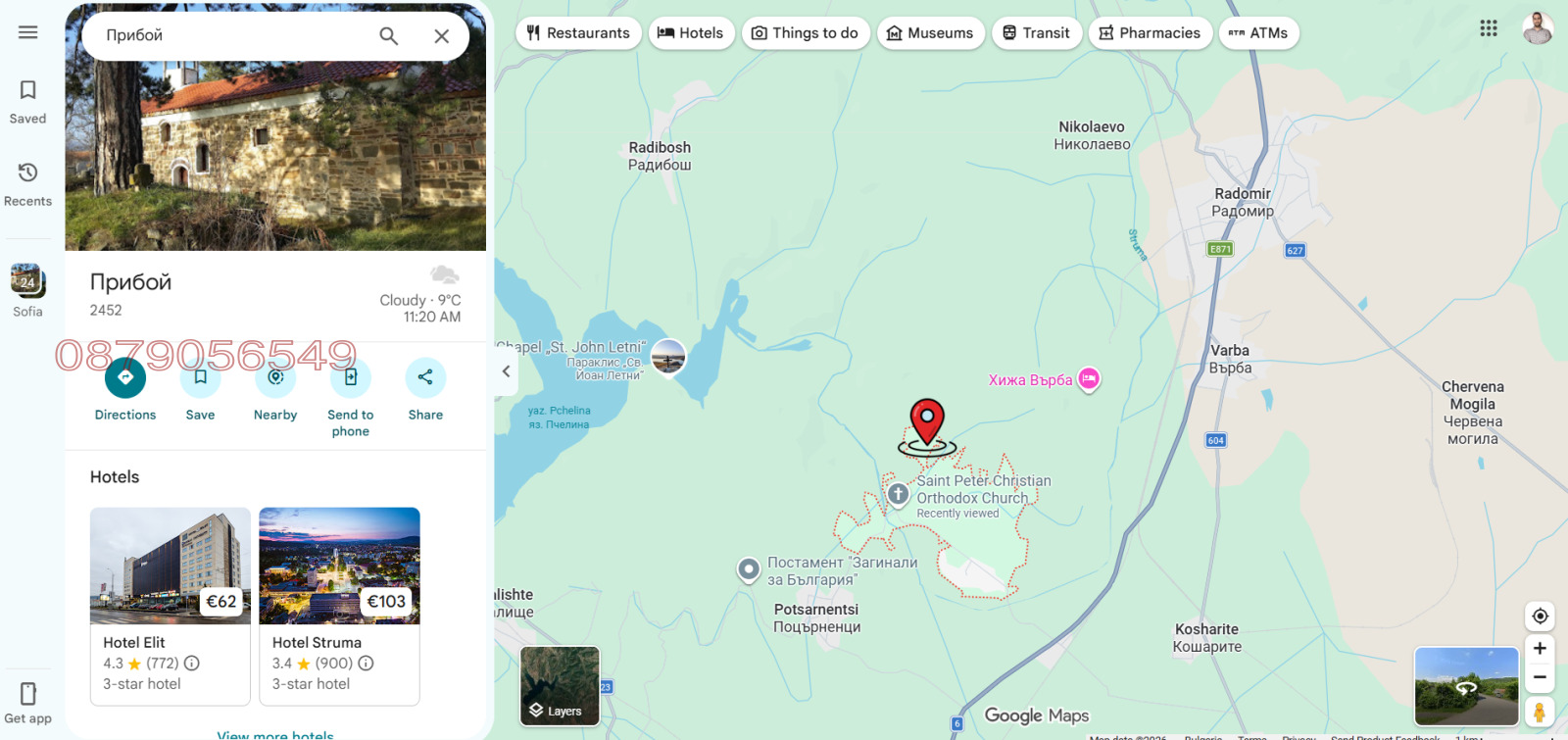Select the Things to do chip
Viewport: 1568px width, 740px height.
pos(805,33)
